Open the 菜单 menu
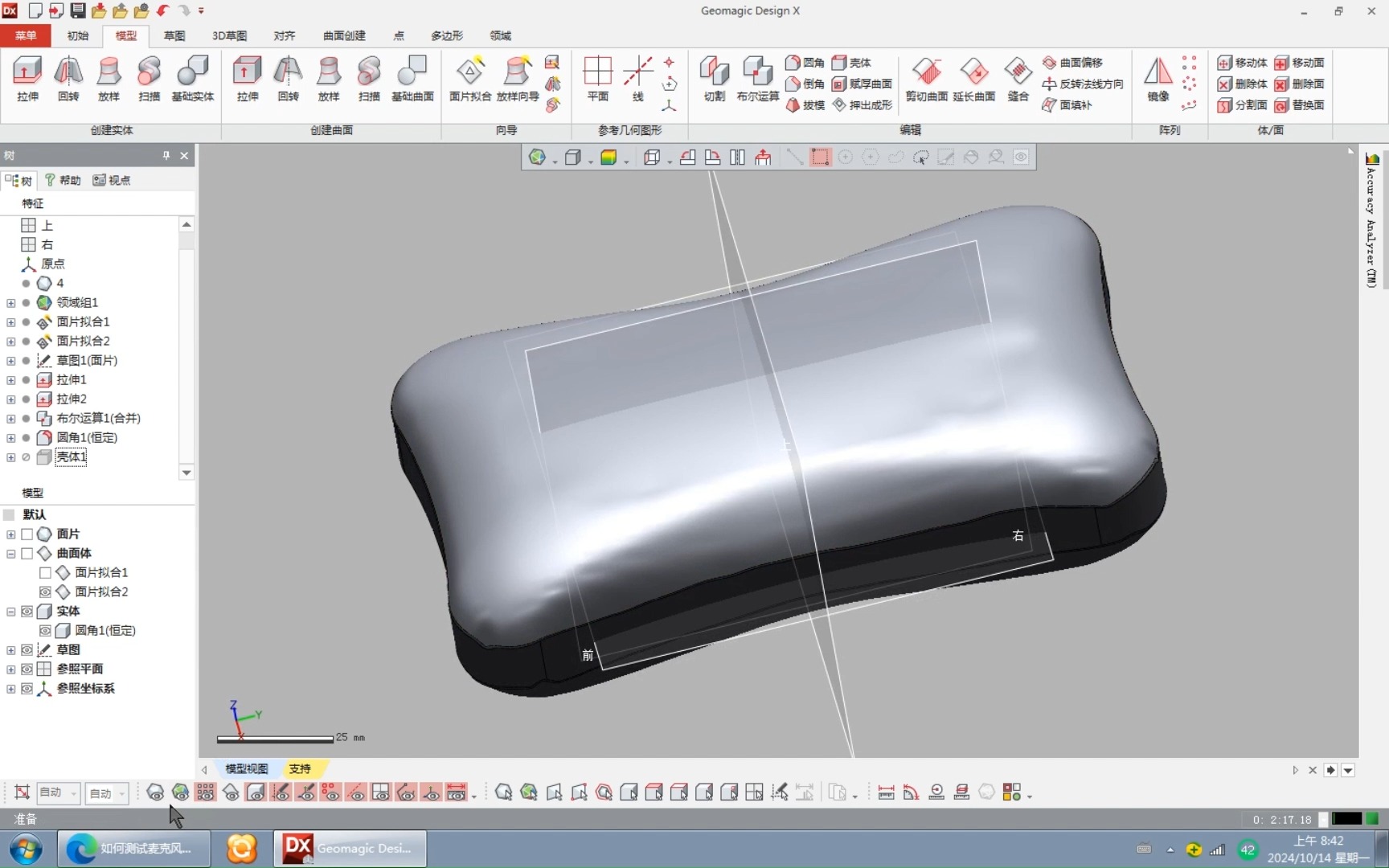The height and width of the screenshot is (868, 1389). click(x=25, y=35)
